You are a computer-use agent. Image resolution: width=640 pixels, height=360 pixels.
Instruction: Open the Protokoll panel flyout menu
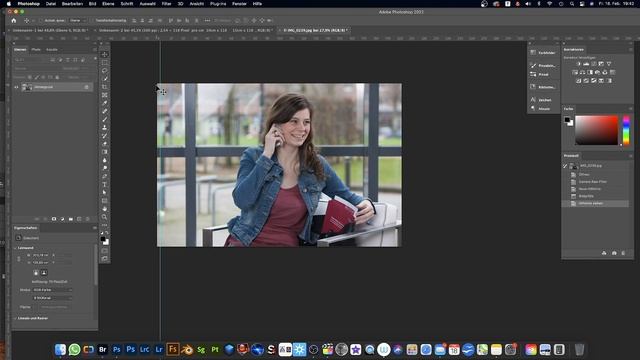(631, 156)
